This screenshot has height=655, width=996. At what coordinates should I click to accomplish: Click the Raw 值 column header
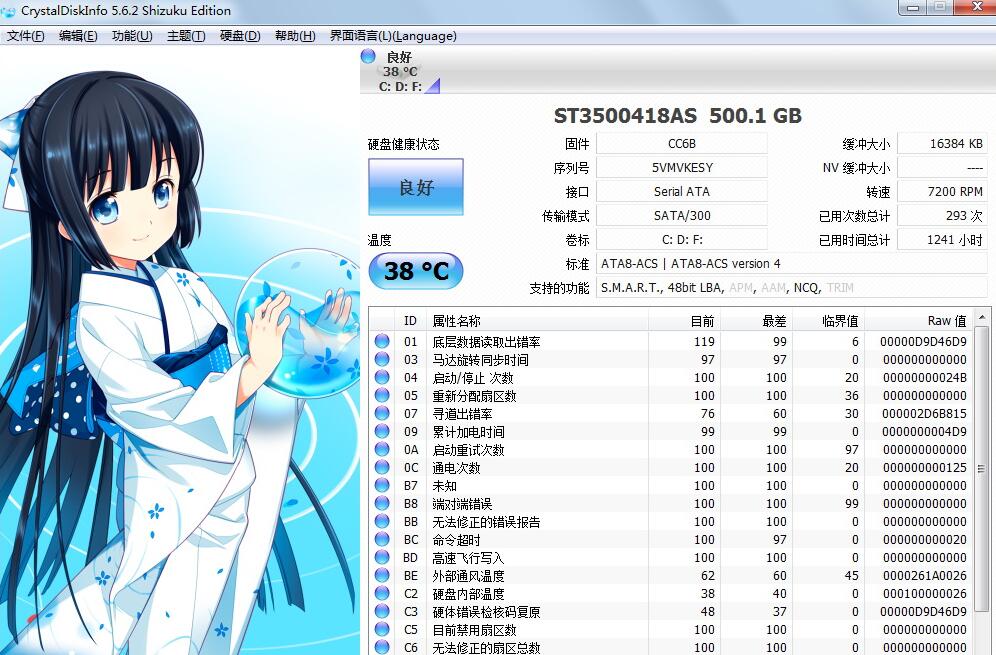coord(918,321)
